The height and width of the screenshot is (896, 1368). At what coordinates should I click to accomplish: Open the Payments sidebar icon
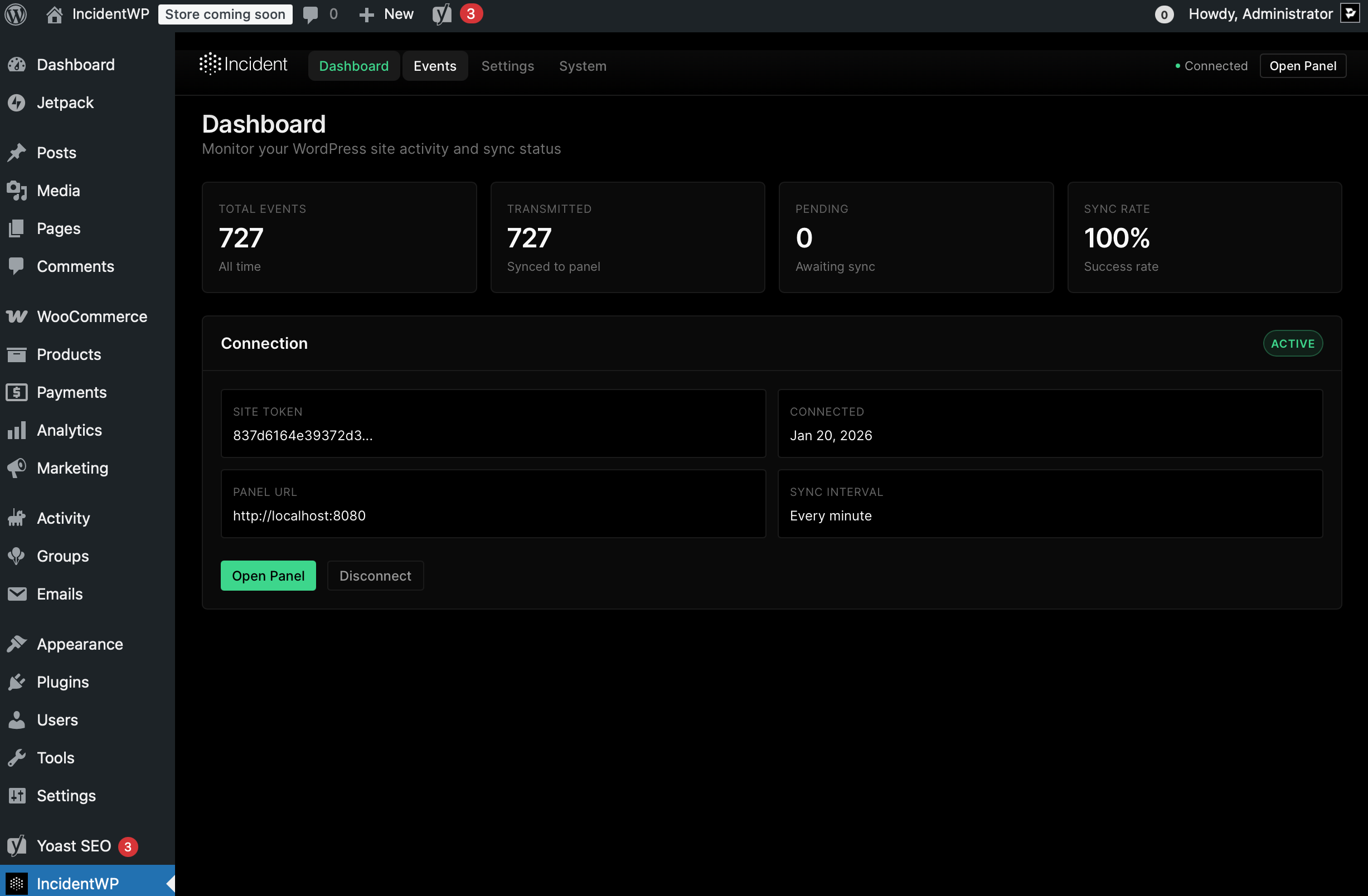pos(17,392)
